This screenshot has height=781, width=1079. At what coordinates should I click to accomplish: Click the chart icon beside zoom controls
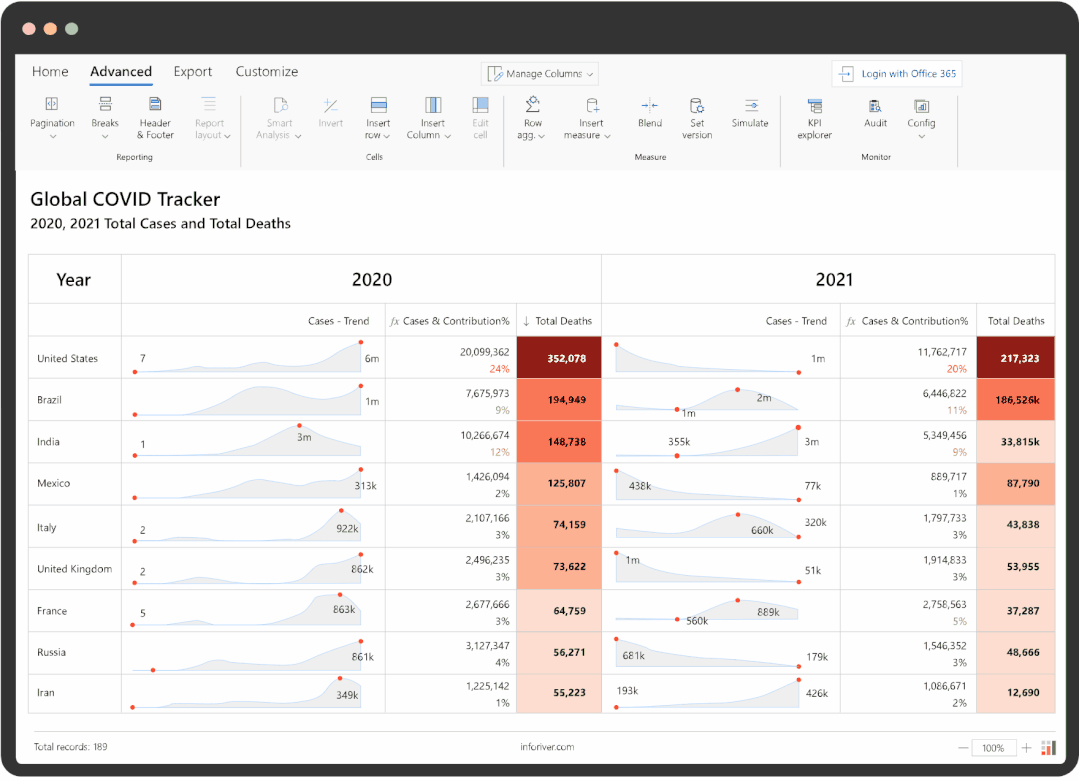pyautogui.click(x=1048, y=748)
